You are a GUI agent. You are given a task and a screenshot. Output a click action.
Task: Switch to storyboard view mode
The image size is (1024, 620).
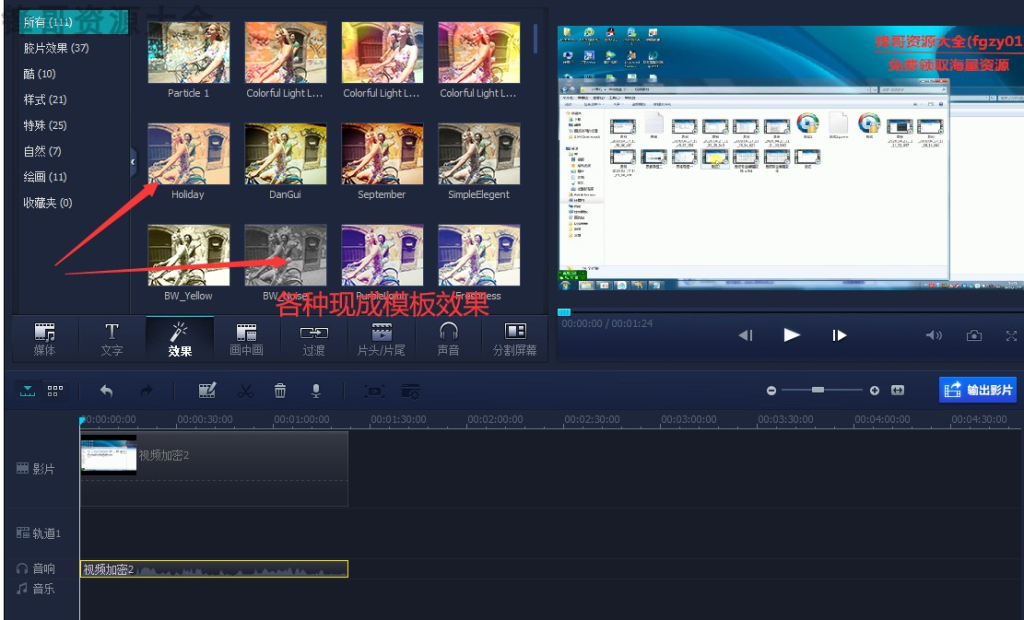[x=55, y=391]
